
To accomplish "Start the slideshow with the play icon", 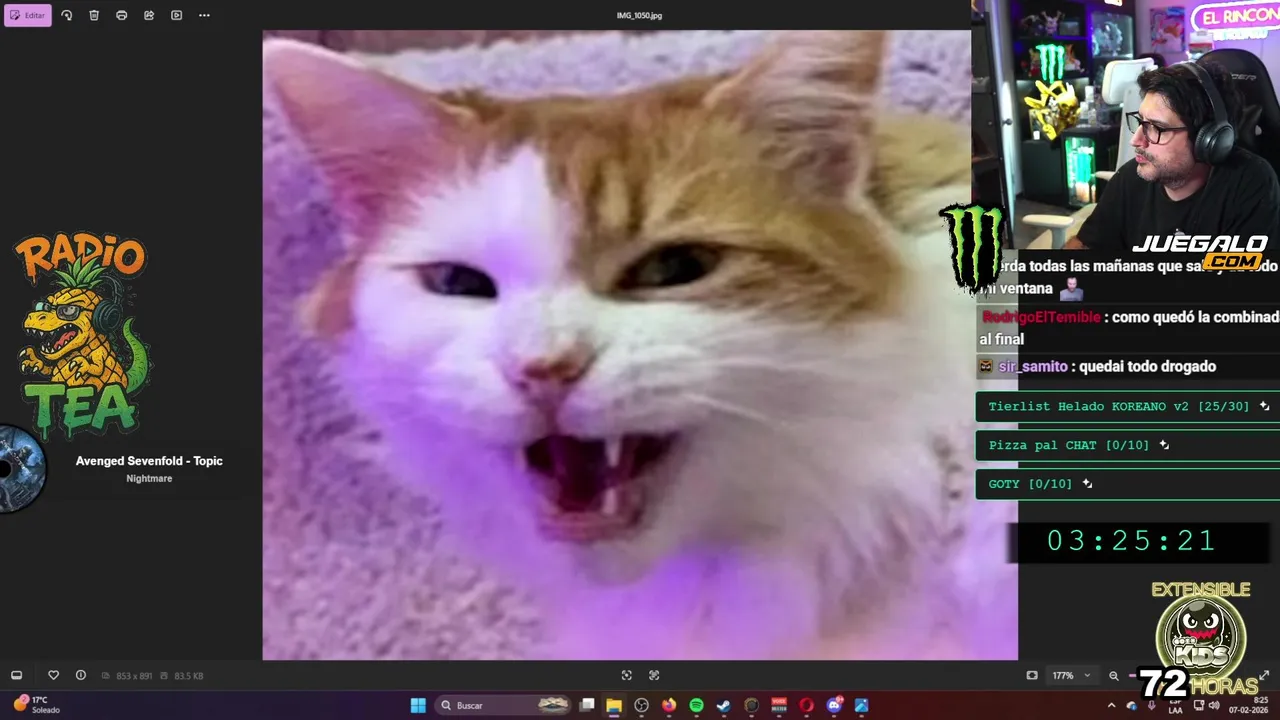I will (176, 15).
